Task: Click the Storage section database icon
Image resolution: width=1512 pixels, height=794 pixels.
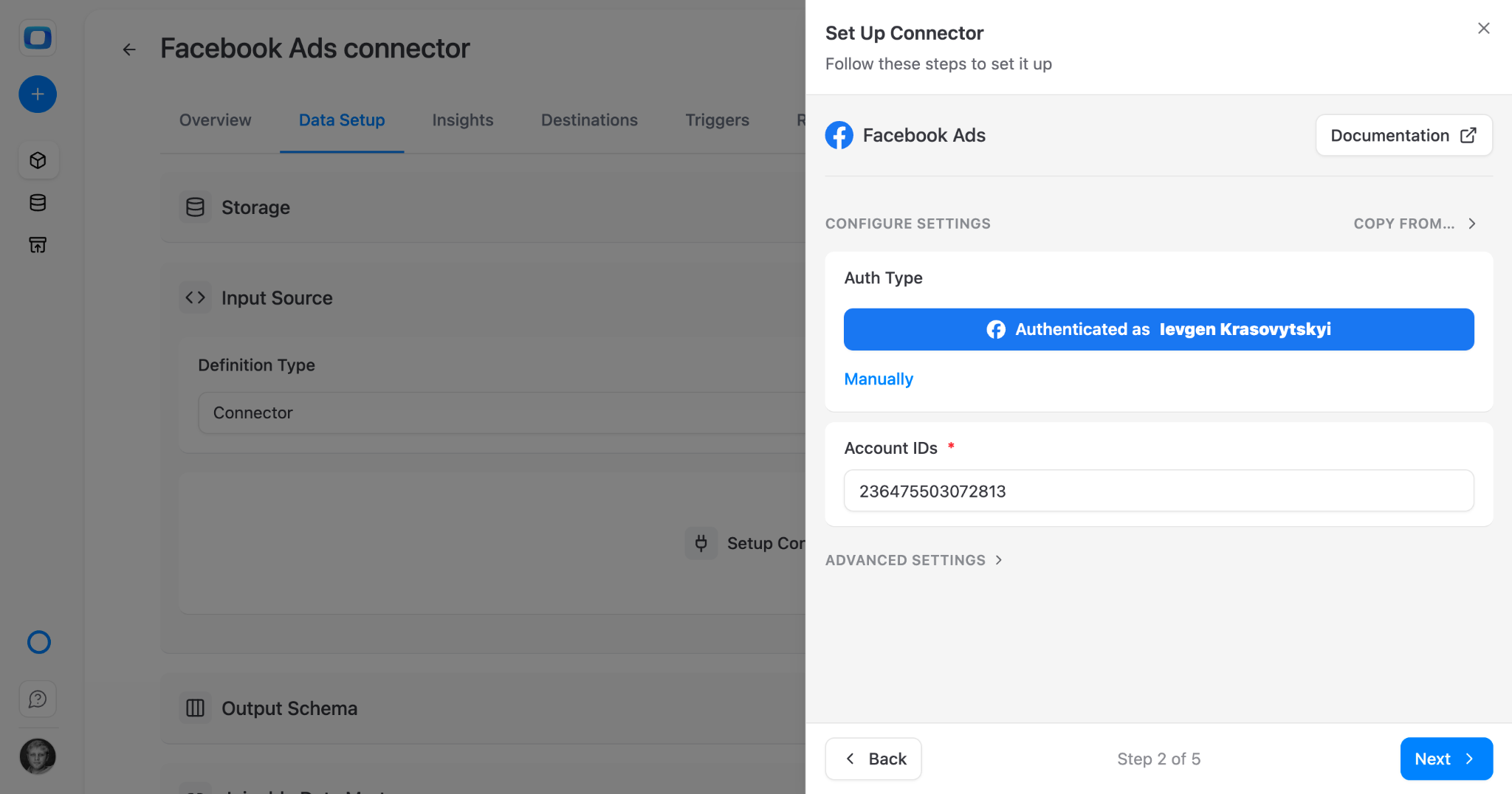Action: click(x=196, y=207)
